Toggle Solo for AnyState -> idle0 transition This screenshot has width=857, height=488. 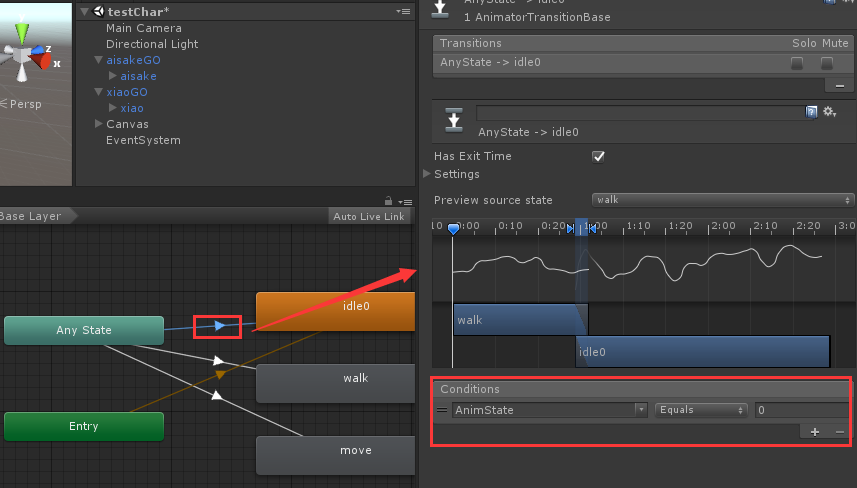pyautogui.click(x=797, y=63)
